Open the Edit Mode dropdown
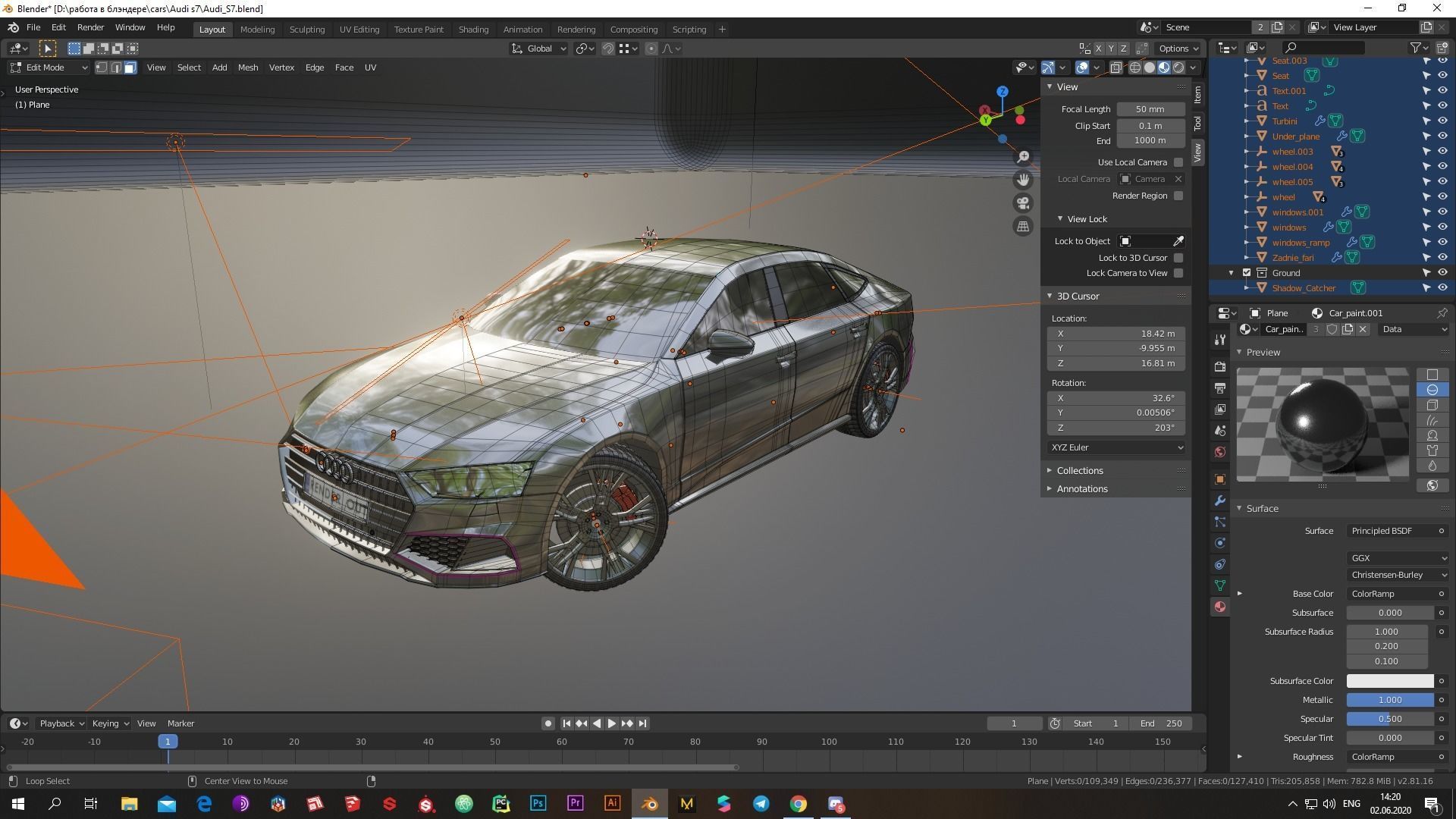Image resolution: width=1456 pixels, height=819 pixels. tap(49, 67)
